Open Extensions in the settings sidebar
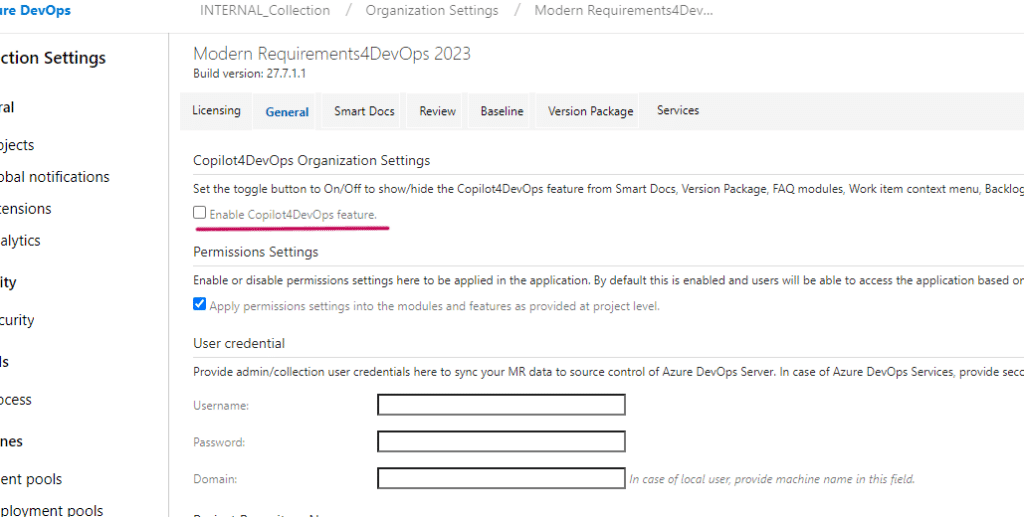 25,209
